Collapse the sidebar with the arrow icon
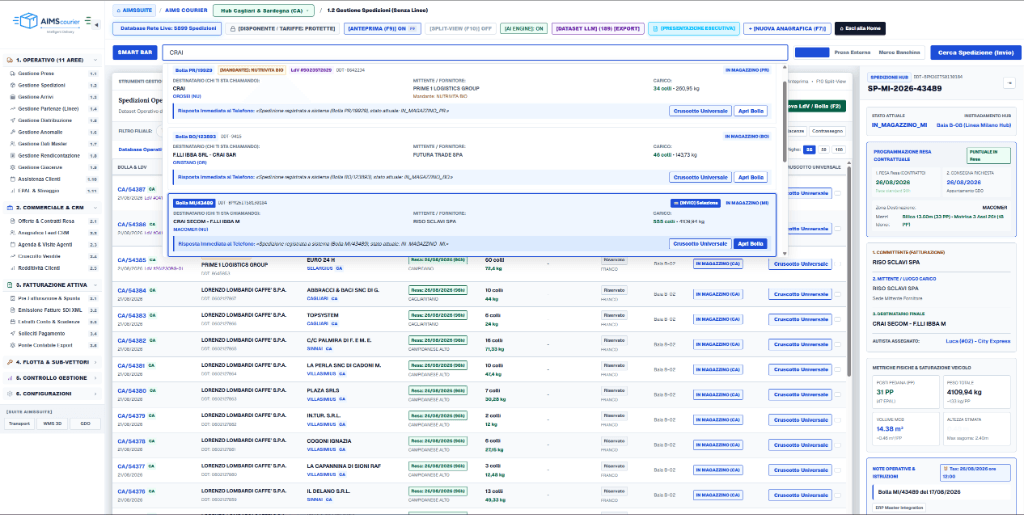The width and height of the screenshot is (1024, 515). (x=97, y=25)
